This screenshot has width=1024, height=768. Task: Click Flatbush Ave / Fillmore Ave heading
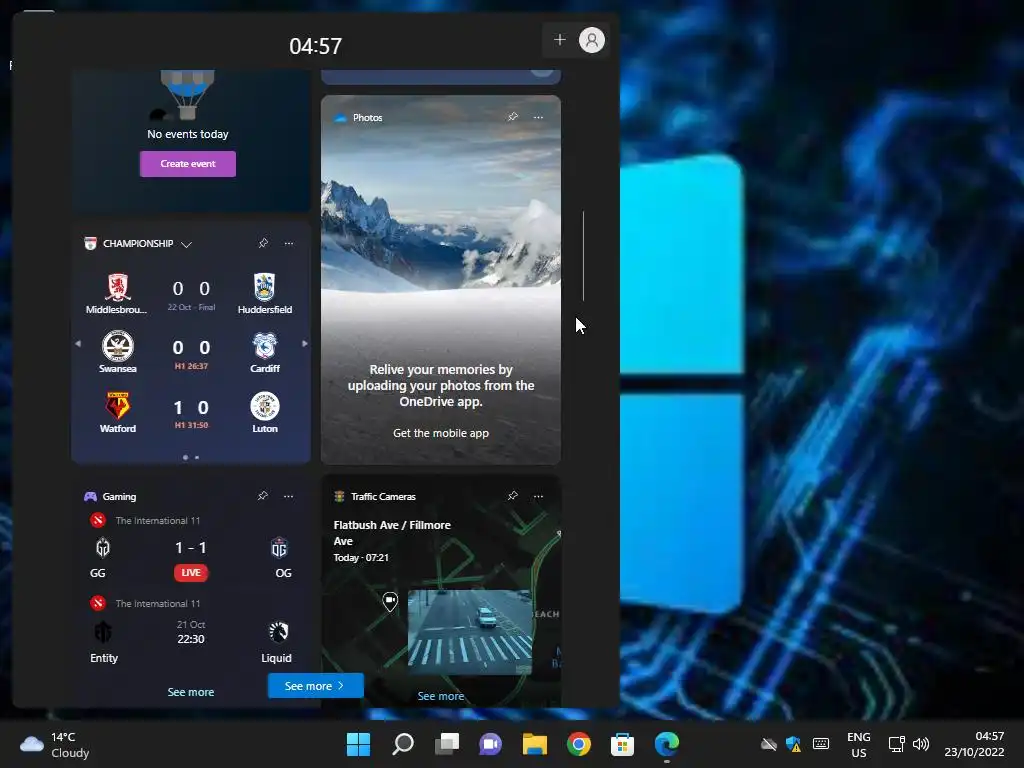(x=392, y=533)
